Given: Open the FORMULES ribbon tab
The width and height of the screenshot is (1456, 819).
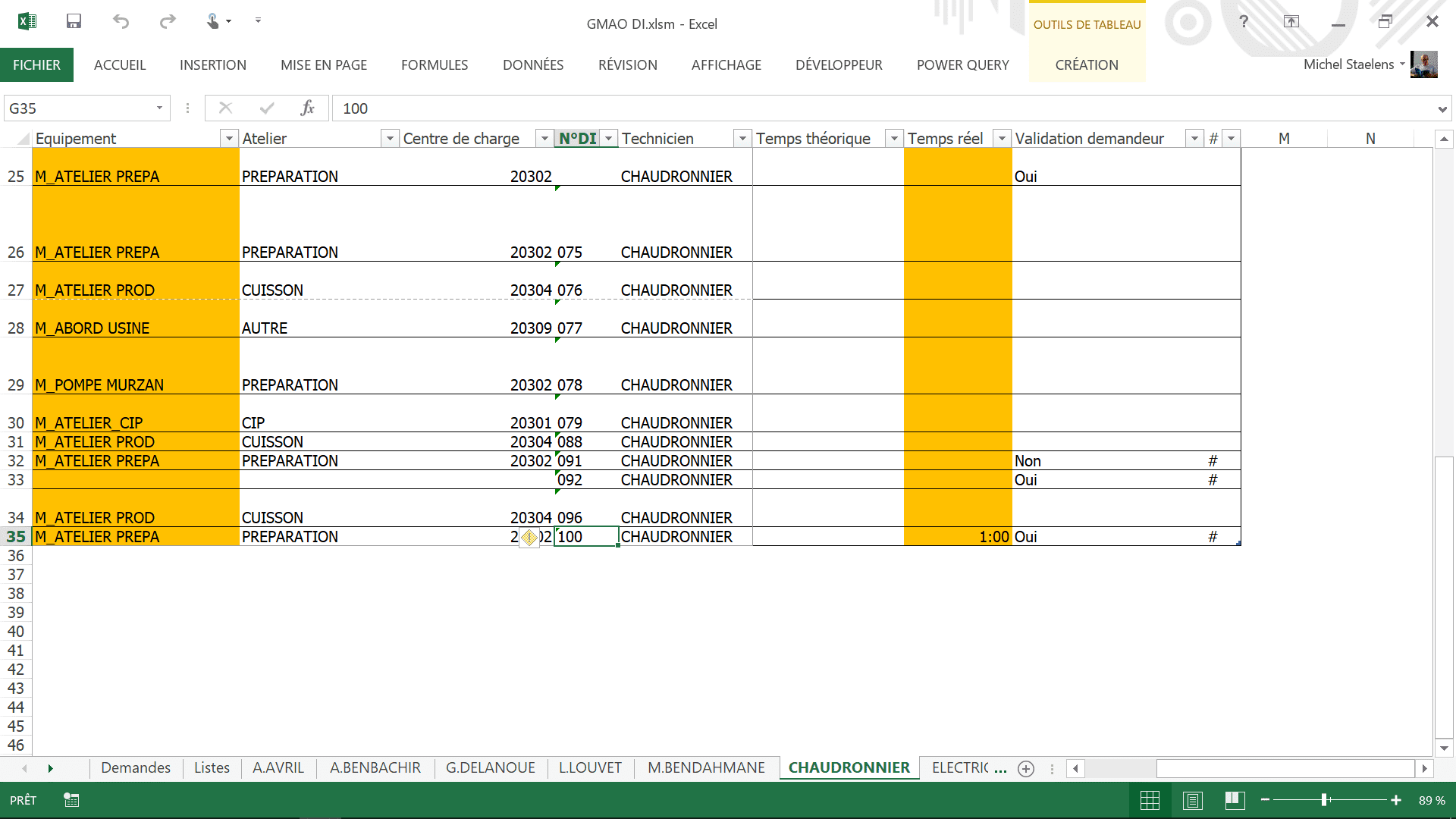Looking at the screenshot, I should pyautogui.click(x=435, y=65).
